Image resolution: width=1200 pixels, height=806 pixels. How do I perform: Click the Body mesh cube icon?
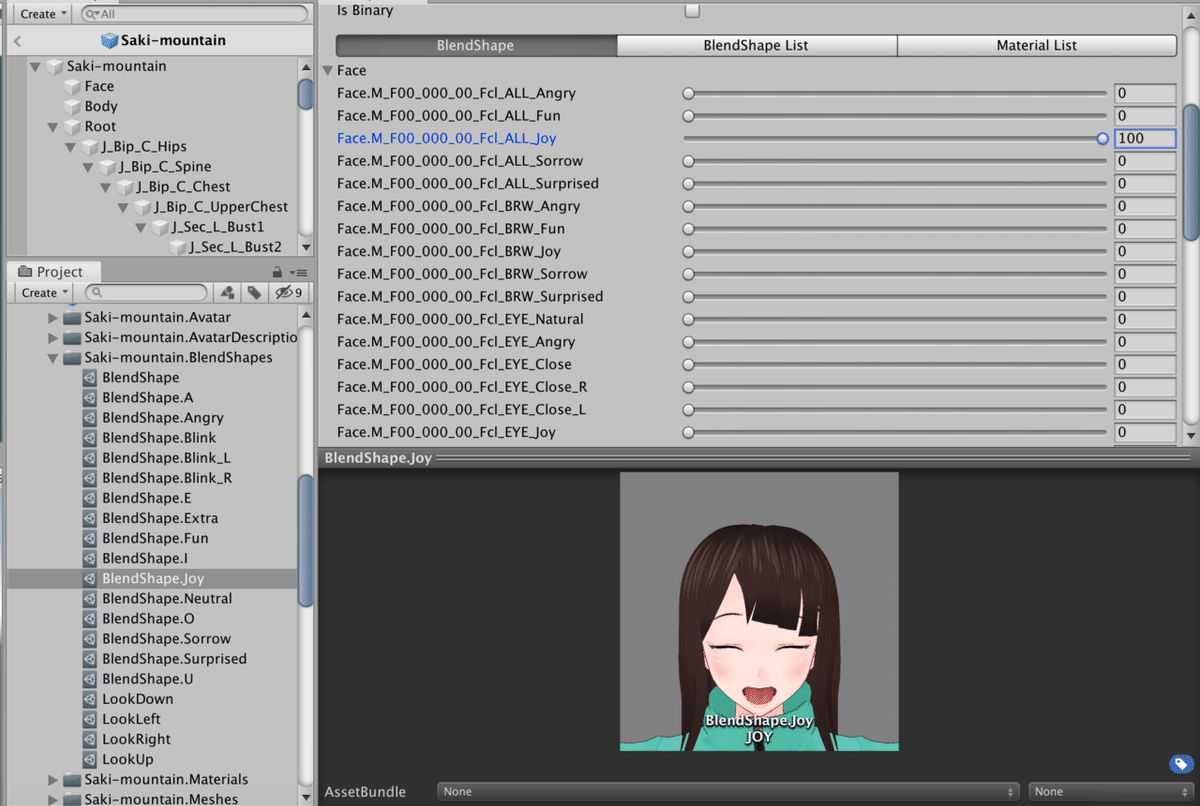tap(72, 106)
